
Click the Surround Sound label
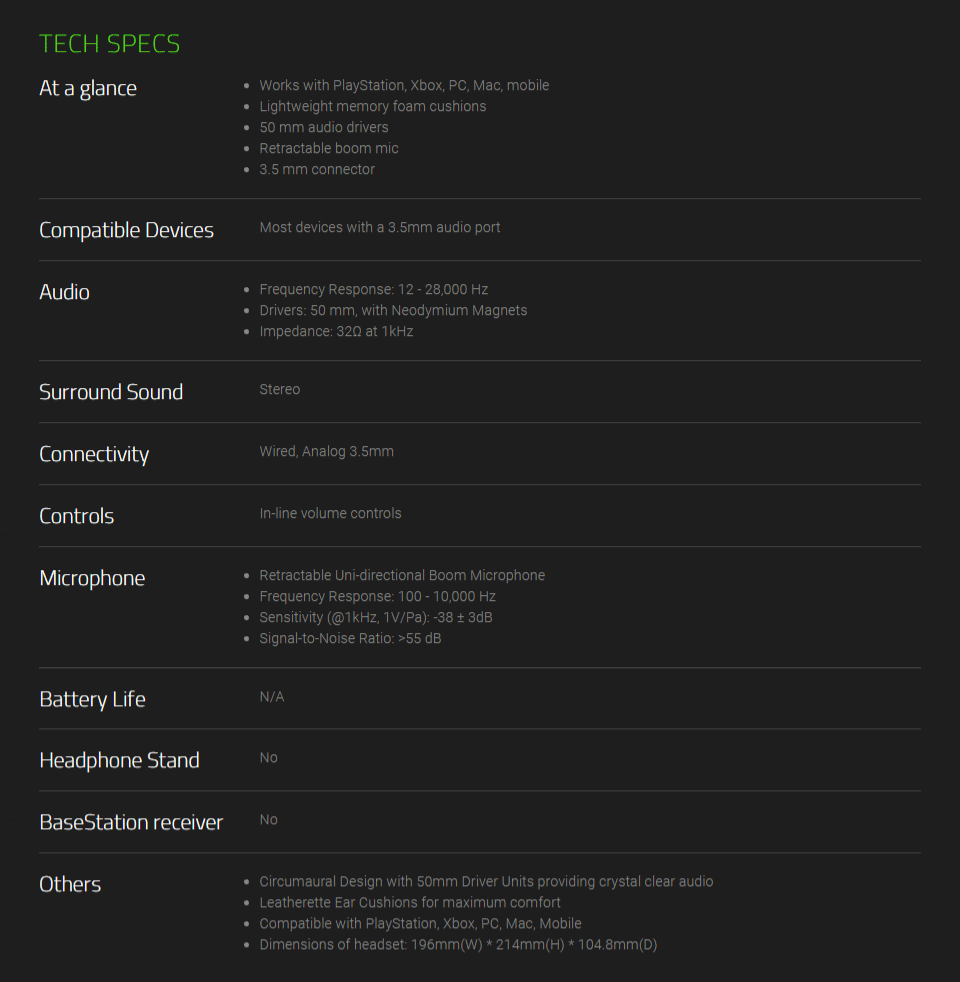[111, 391]
